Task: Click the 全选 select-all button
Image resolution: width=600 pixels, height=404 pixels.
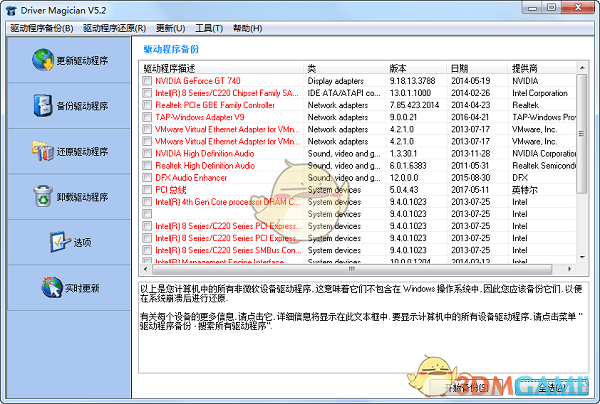Action: click(x=551, y=387)
